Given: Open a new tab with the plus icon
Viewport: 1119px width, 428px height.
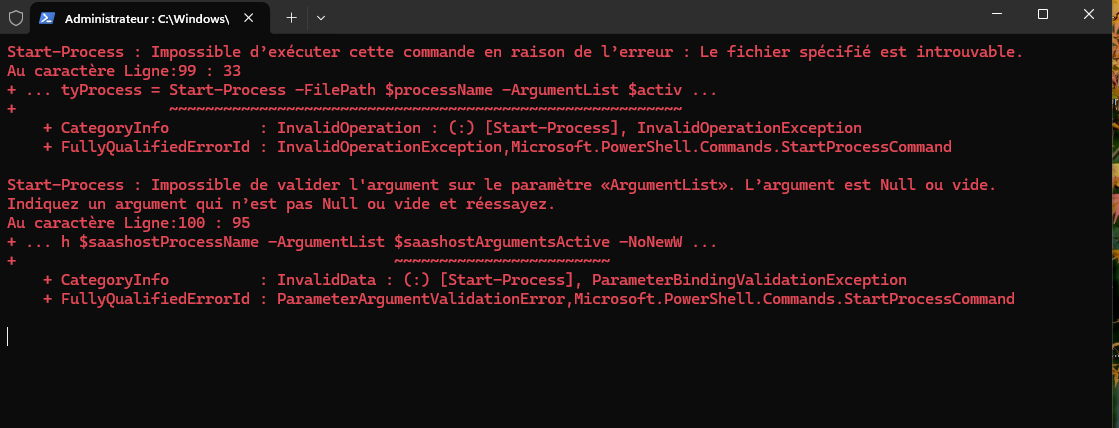Looking at the screenshot, I should [291, 17].
